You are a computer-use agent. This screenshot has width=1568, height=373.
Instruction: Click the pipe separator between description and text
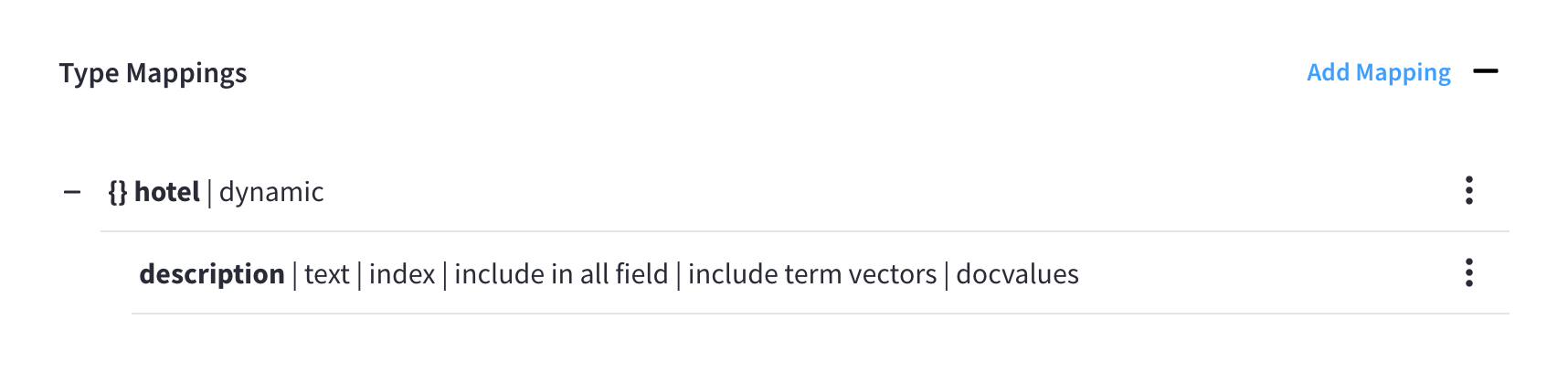[294, 274]
